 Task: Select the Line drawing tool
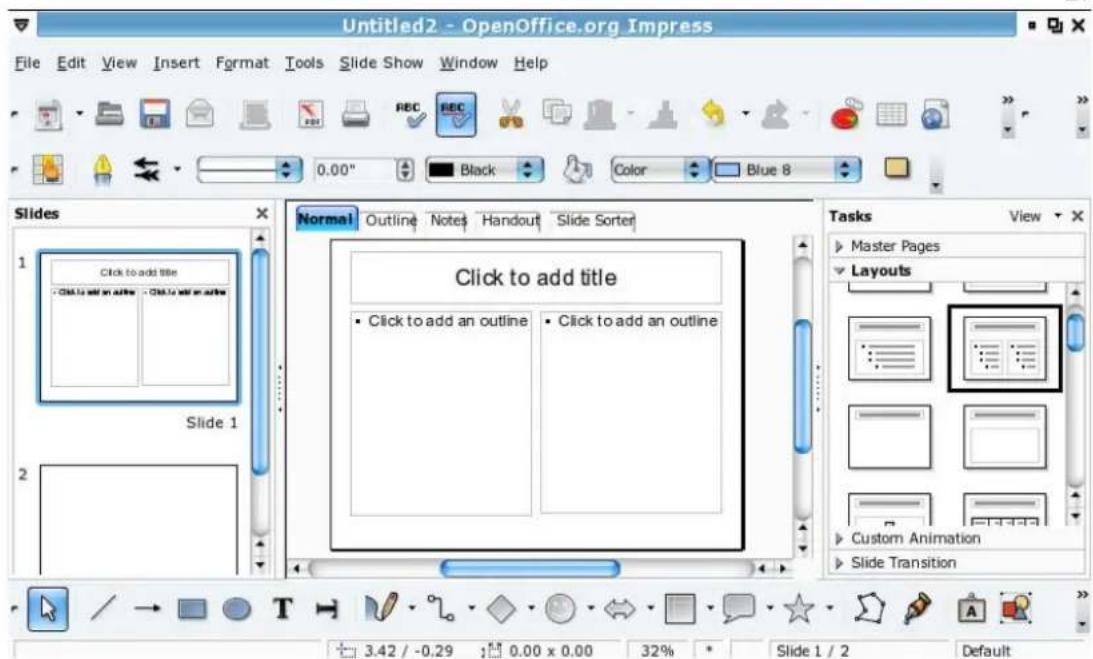[102, 609]
